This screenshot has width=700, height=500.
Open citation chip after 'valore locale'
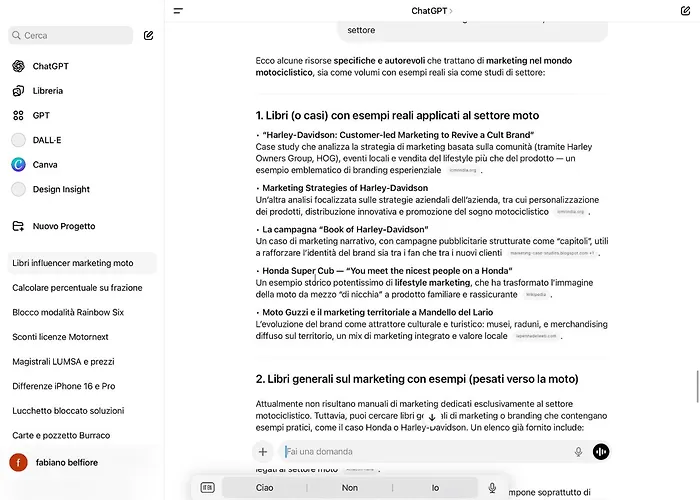(536, 336)
